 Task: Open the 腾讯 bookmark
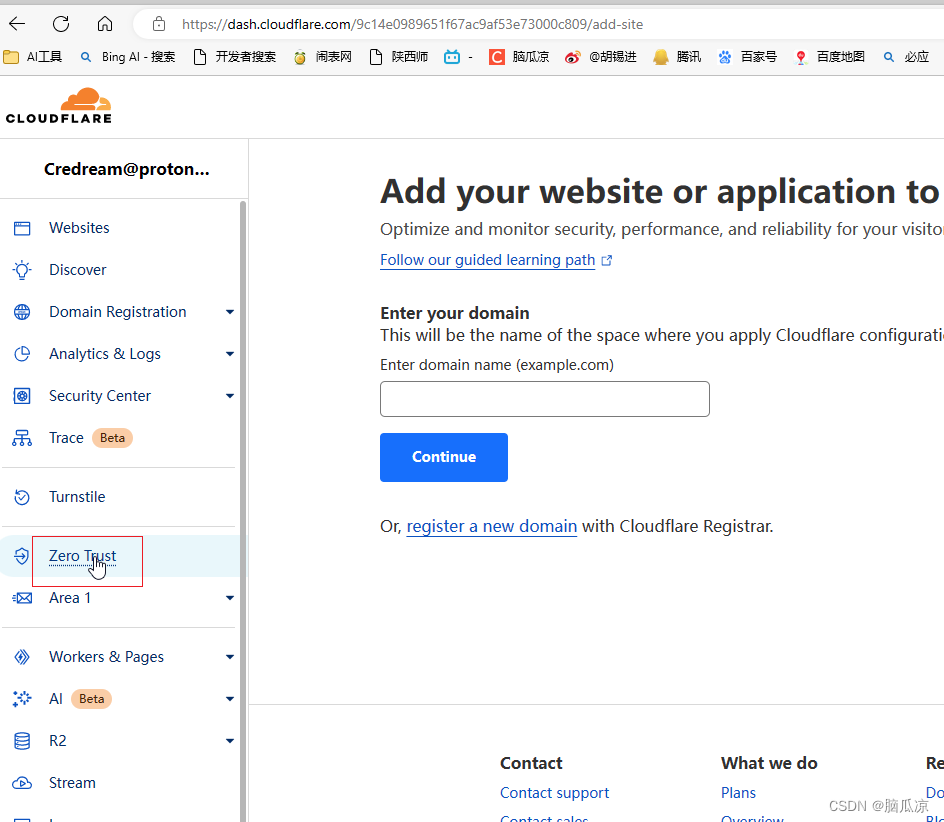point(677,57)
